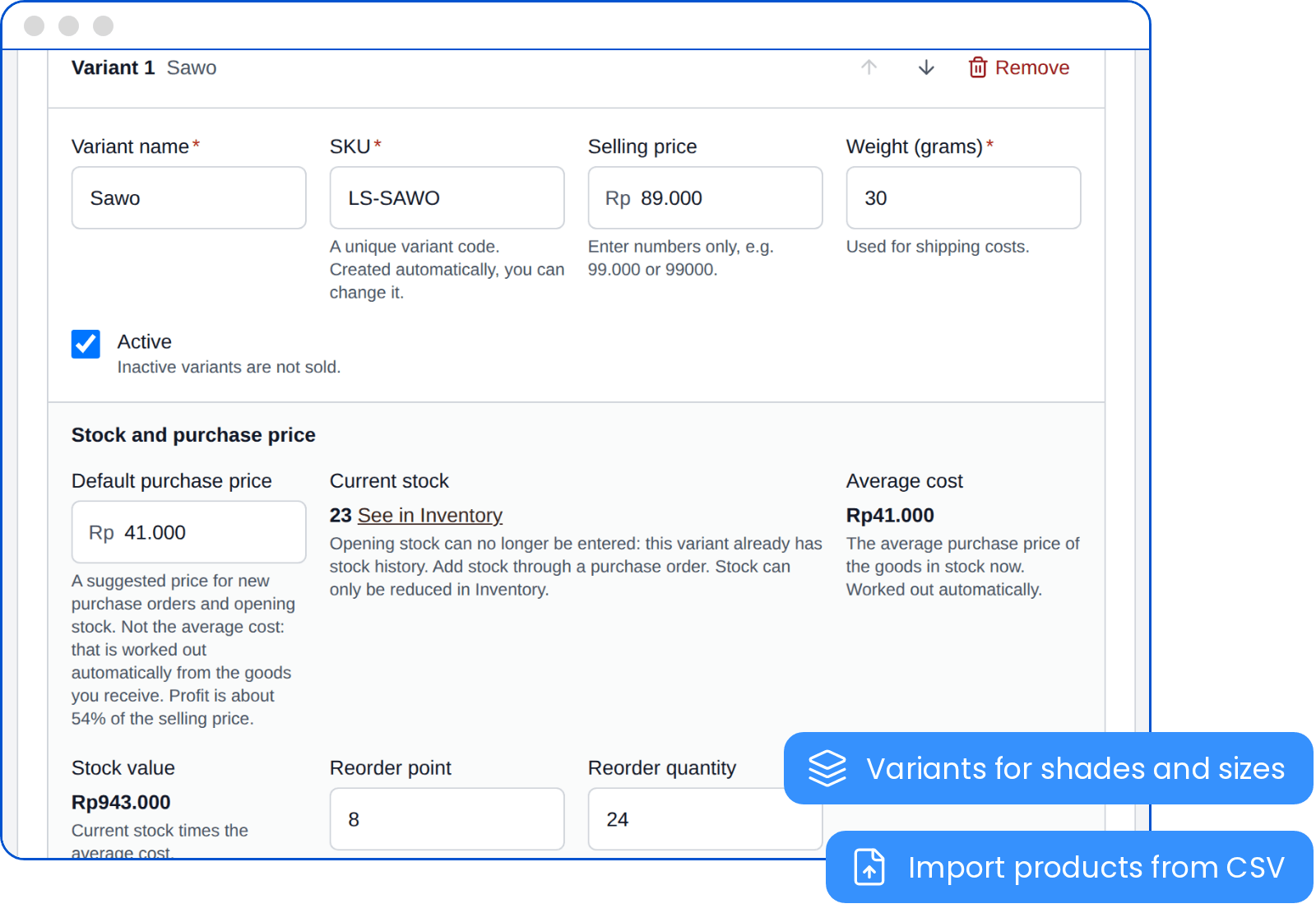Move Variant 1 down with the arrow icon
Viewport: 1316px width, 913px height.
click(926, 67)
